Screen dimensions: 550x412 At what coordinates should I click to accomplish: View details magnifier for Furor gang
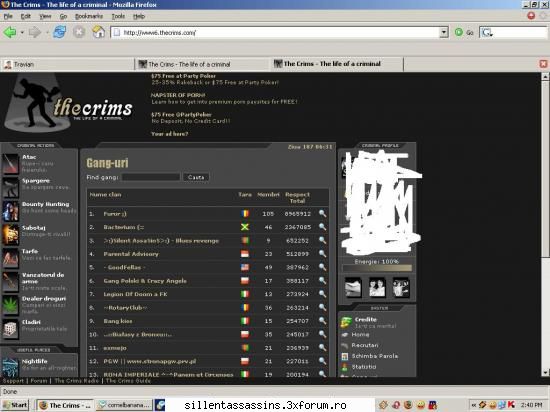click(x=322, y=213)
